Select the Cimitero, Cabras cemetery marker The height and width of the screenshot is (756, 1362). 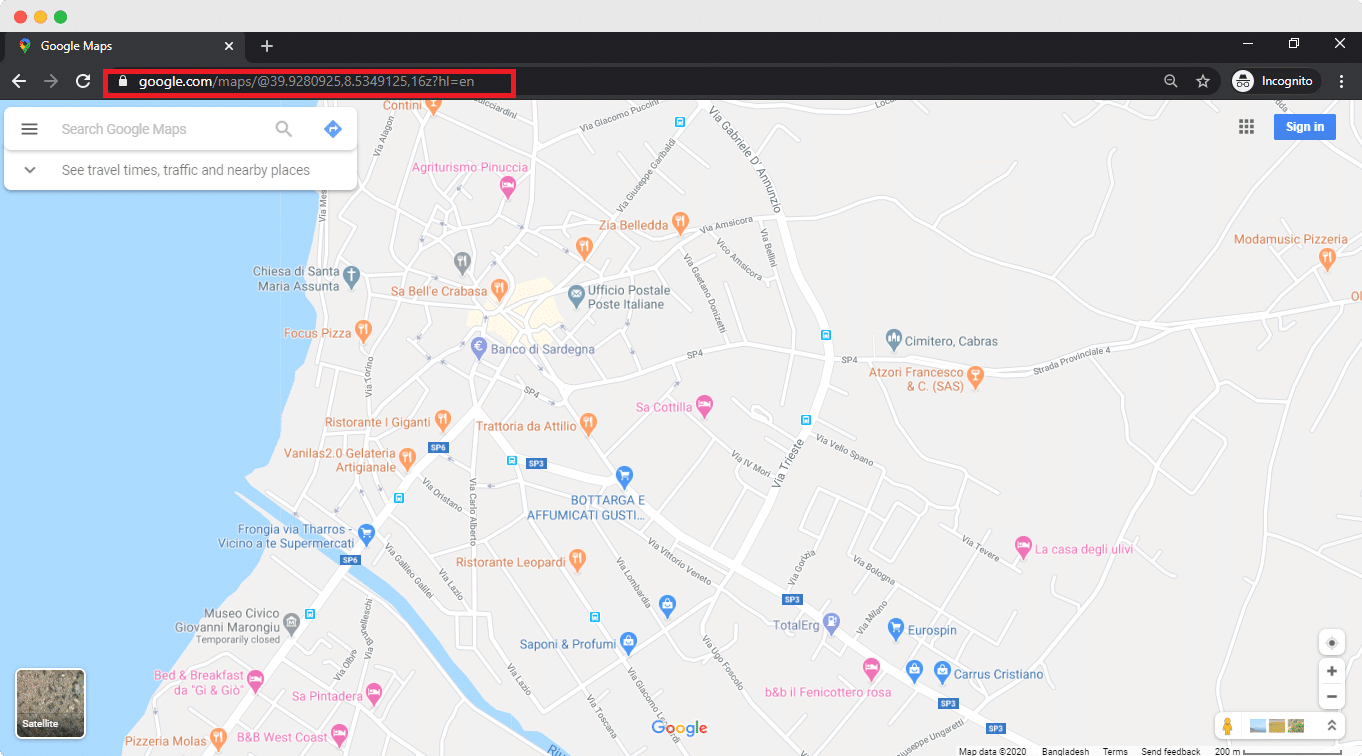pyautogui.click(x=894, y=339)
